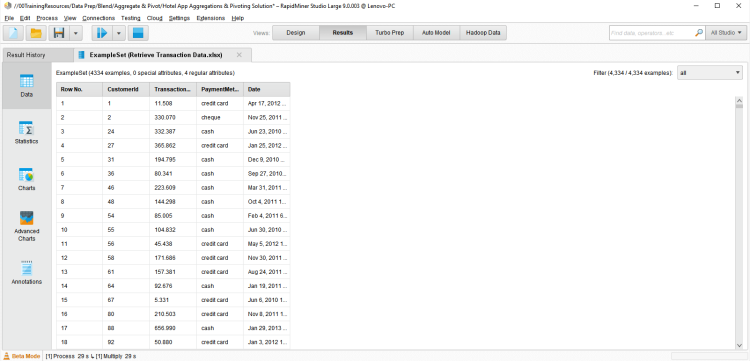This screenshot has height=361, width=750.
Task: Click the ExampleSet tab table icon
Action: pyautogui.click(x=81, y=55)
